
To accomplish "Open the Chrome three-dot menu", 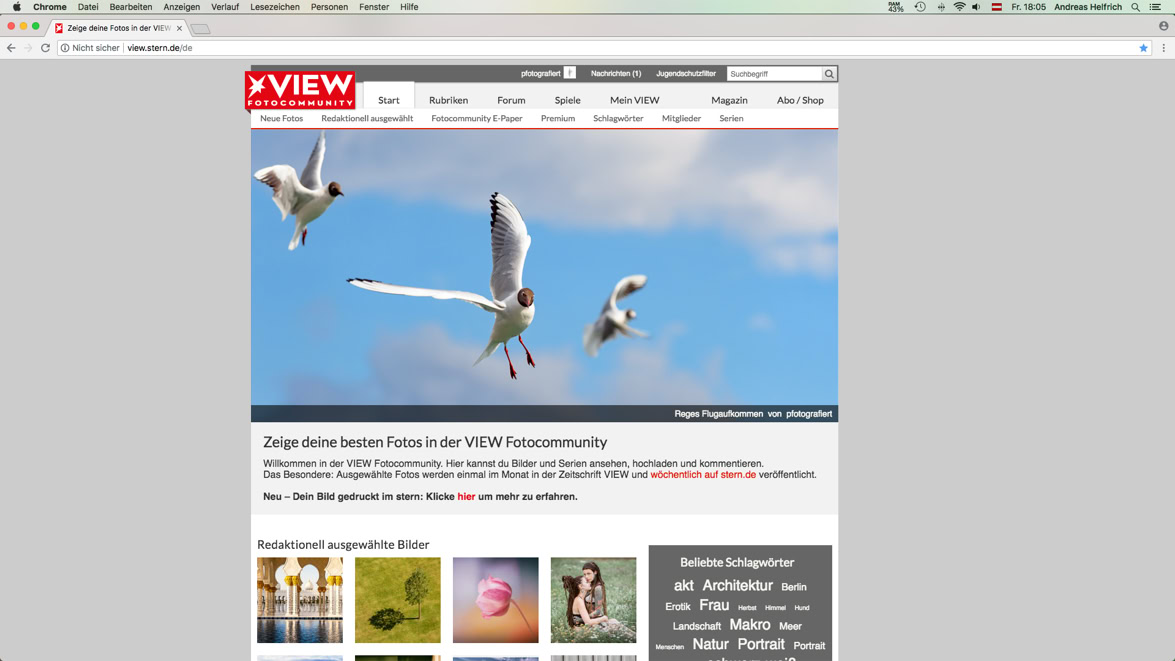I will (x=1164, y=48).
